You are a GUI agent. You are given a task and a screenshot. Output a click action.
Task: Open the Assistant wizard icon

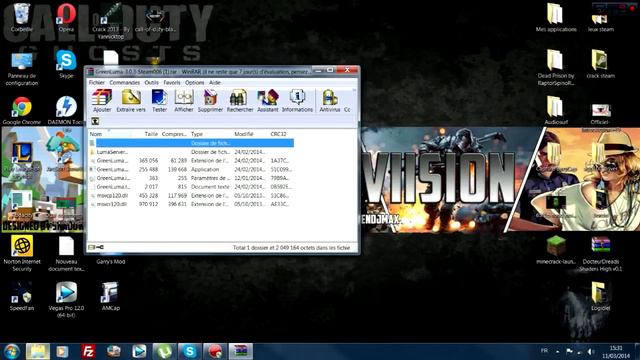coord(267,101)
